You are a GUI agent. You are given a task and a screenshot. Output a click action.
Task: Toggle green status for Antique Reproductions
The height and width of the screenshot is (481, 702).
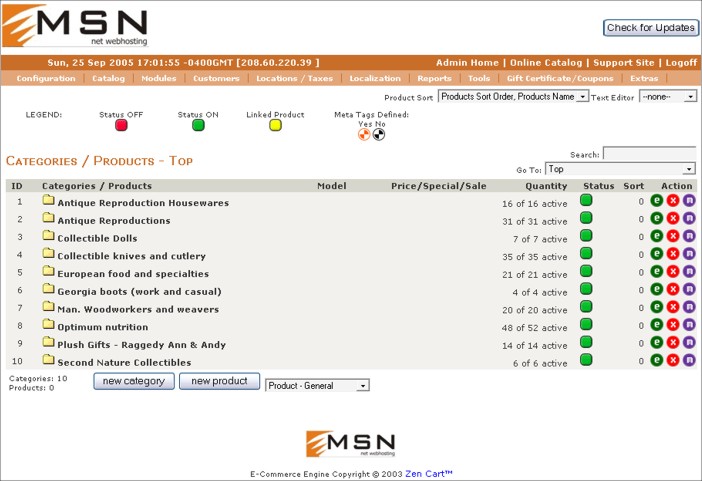click(587, 219)
